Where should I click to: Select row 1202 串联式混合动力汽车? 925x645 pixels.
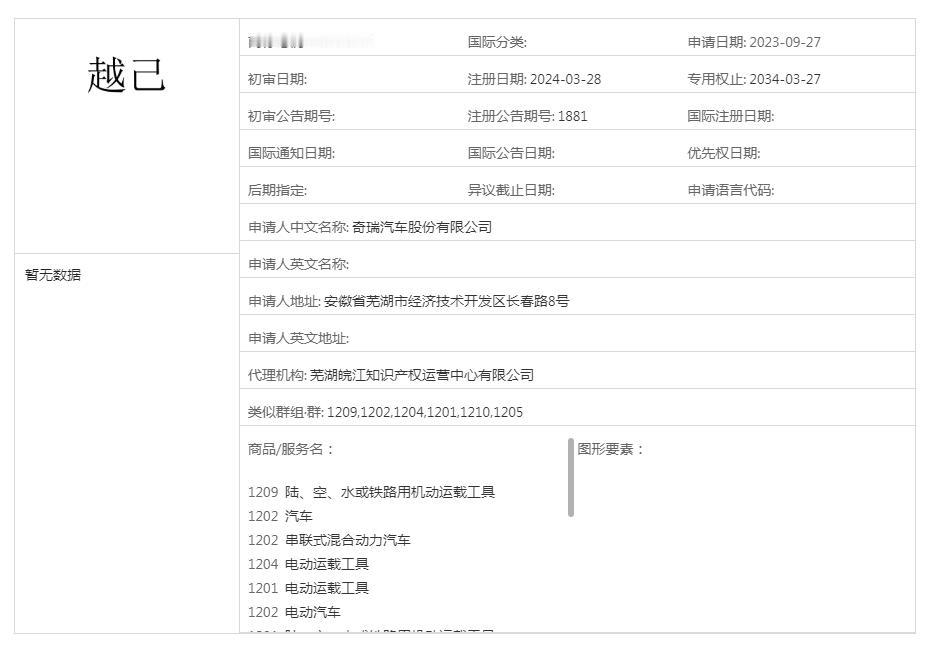(329, 541)
